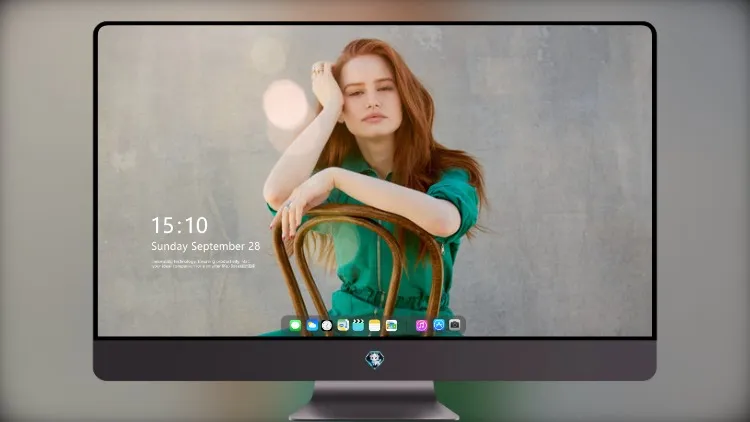Viewport: 750px width, 422px height.
Task: Open the Photos widget app in the dock
Action: pos(391,325)
